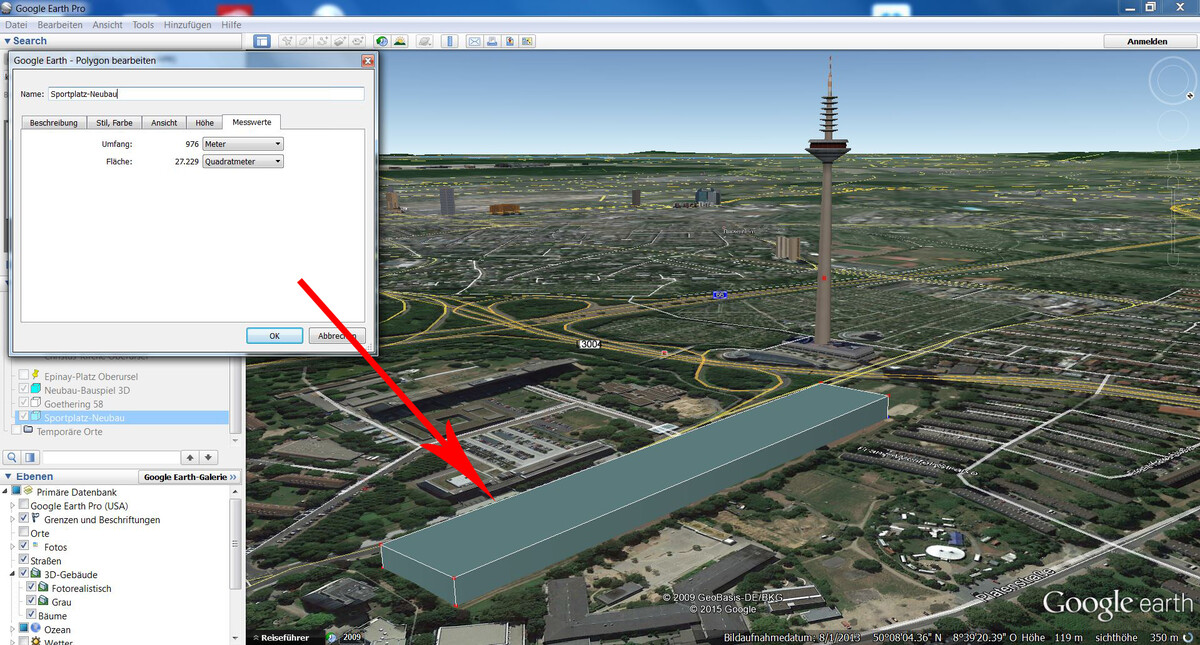Toggle the sidebar with the toolbar button
Screen dimensions: 1200x645
coord(262,41)
